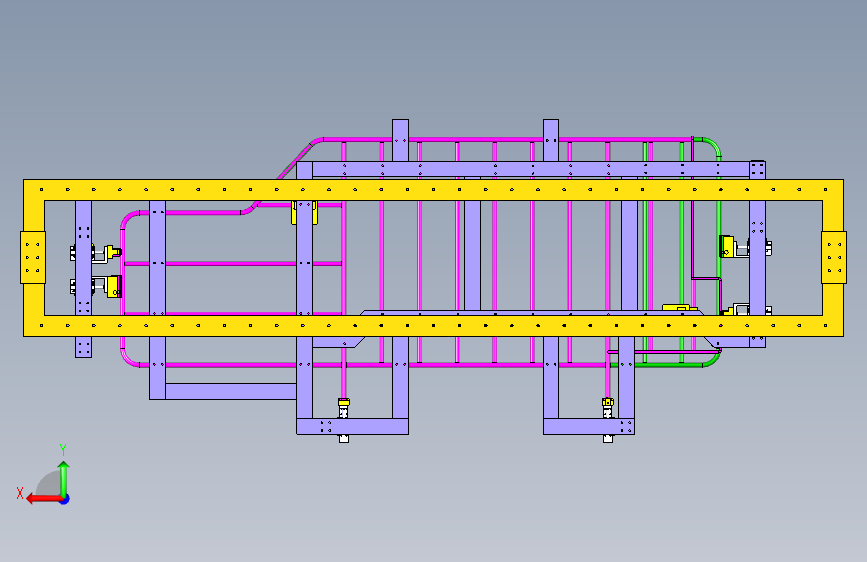Viewport: 867px width, 562px height.
Task: Pick the small upper yellow block on left crossmember
Action: pos(113,252)
